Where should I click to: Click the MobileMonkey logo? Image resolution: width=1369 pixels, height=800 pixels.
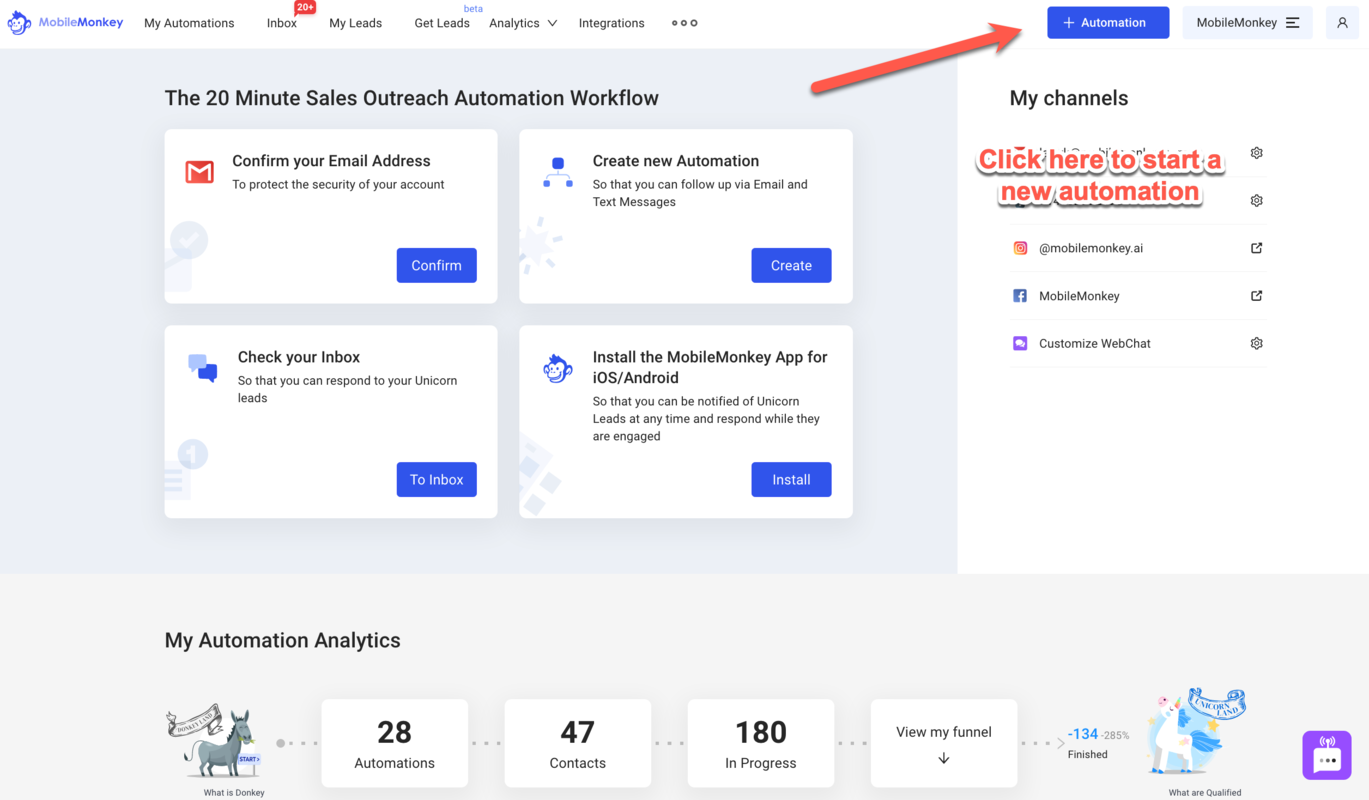[65, 22]
